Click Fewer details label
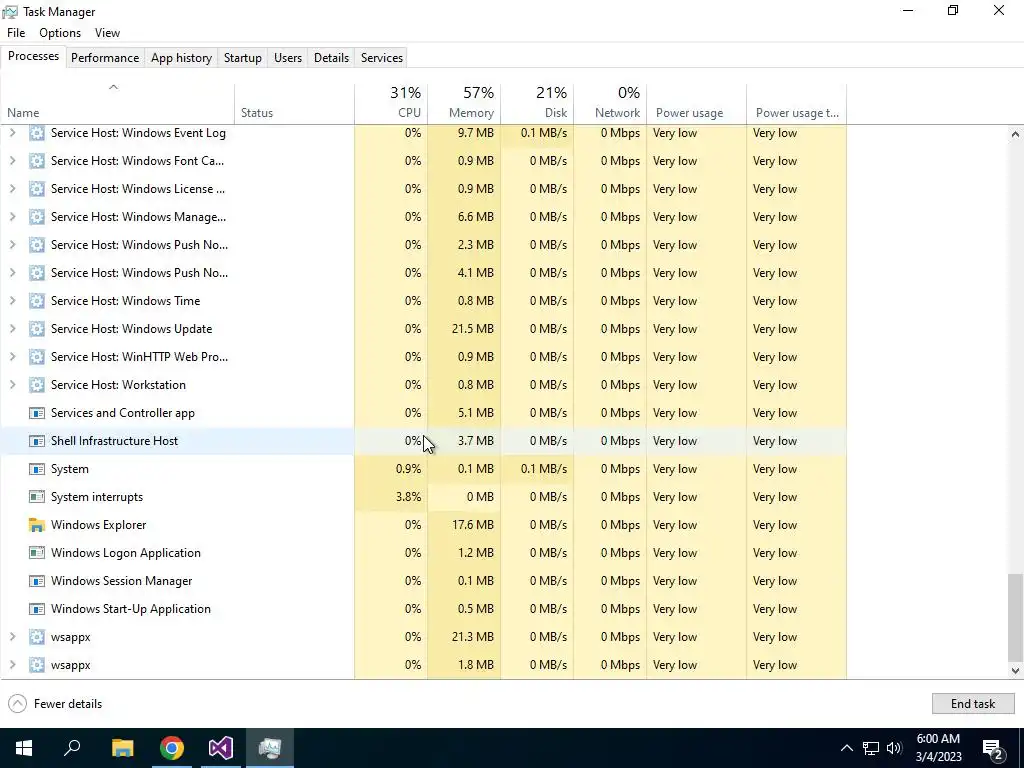Screen dimensions: 1024x768 tap(68, 704)
